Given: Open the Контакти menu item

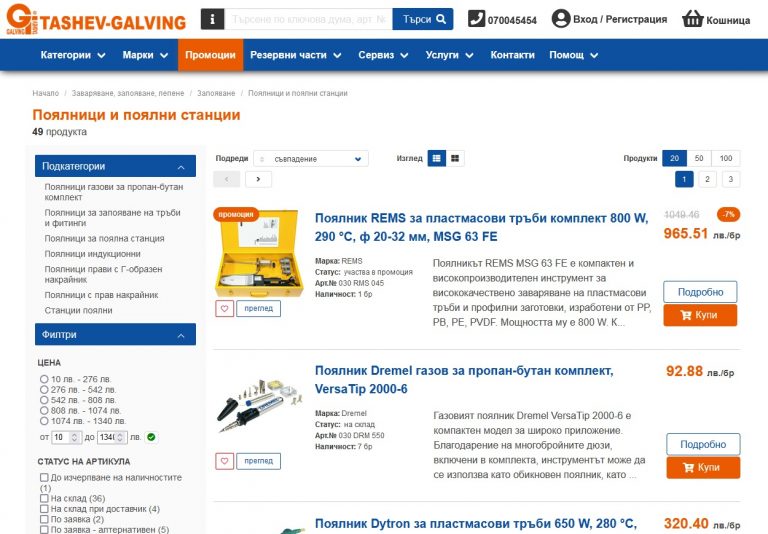Looking at the screenshot, I should pos(512,55).
